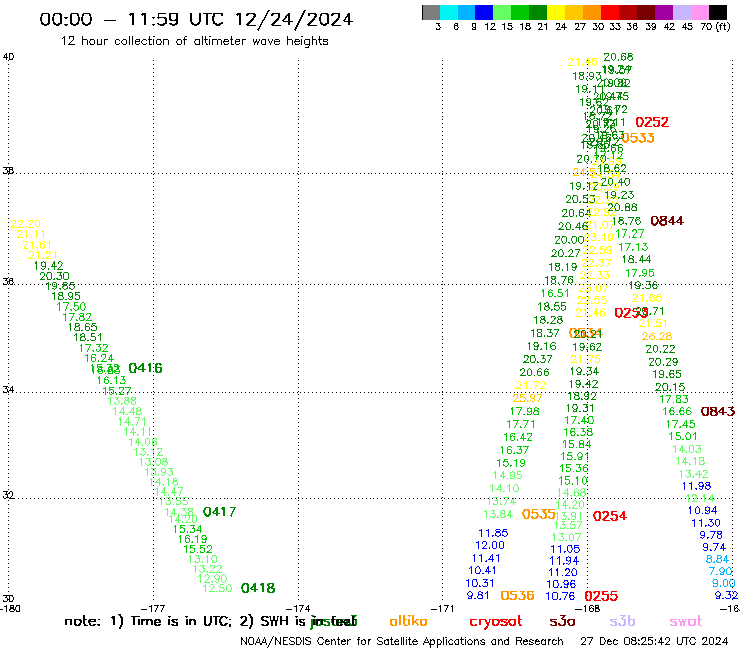This screenshot has width=740, height=650.
Task: Click the red time stamp 0254
Action: tap(610, 516)
